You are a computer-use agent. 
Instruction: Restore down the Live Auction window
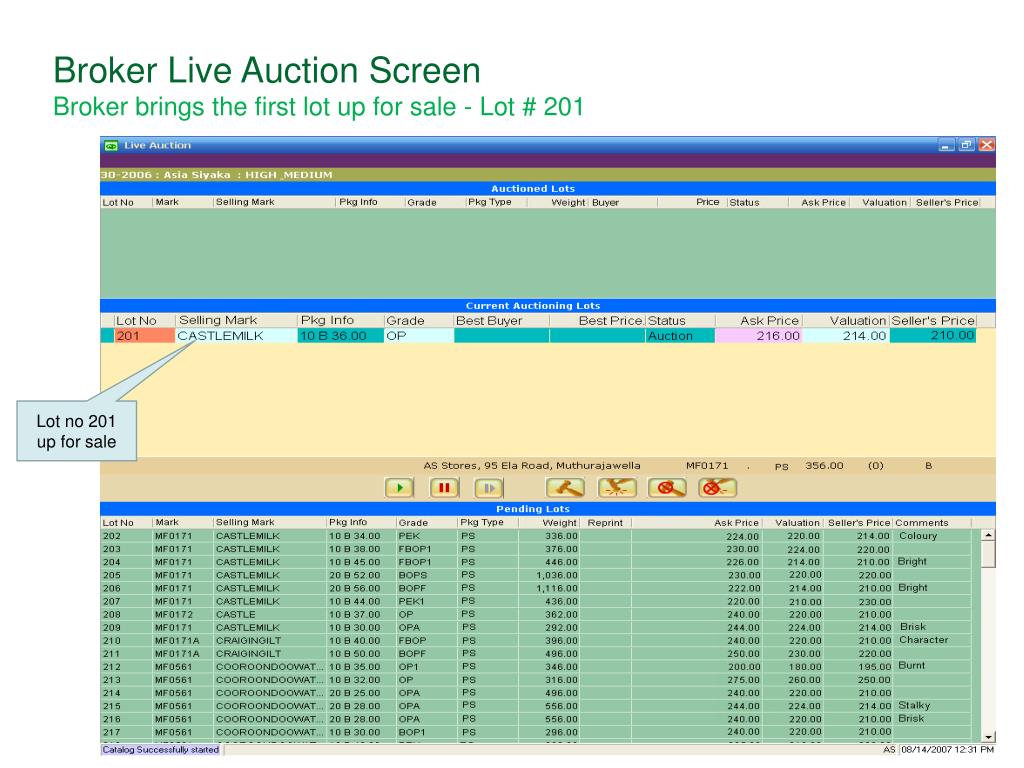click(967, 145)
